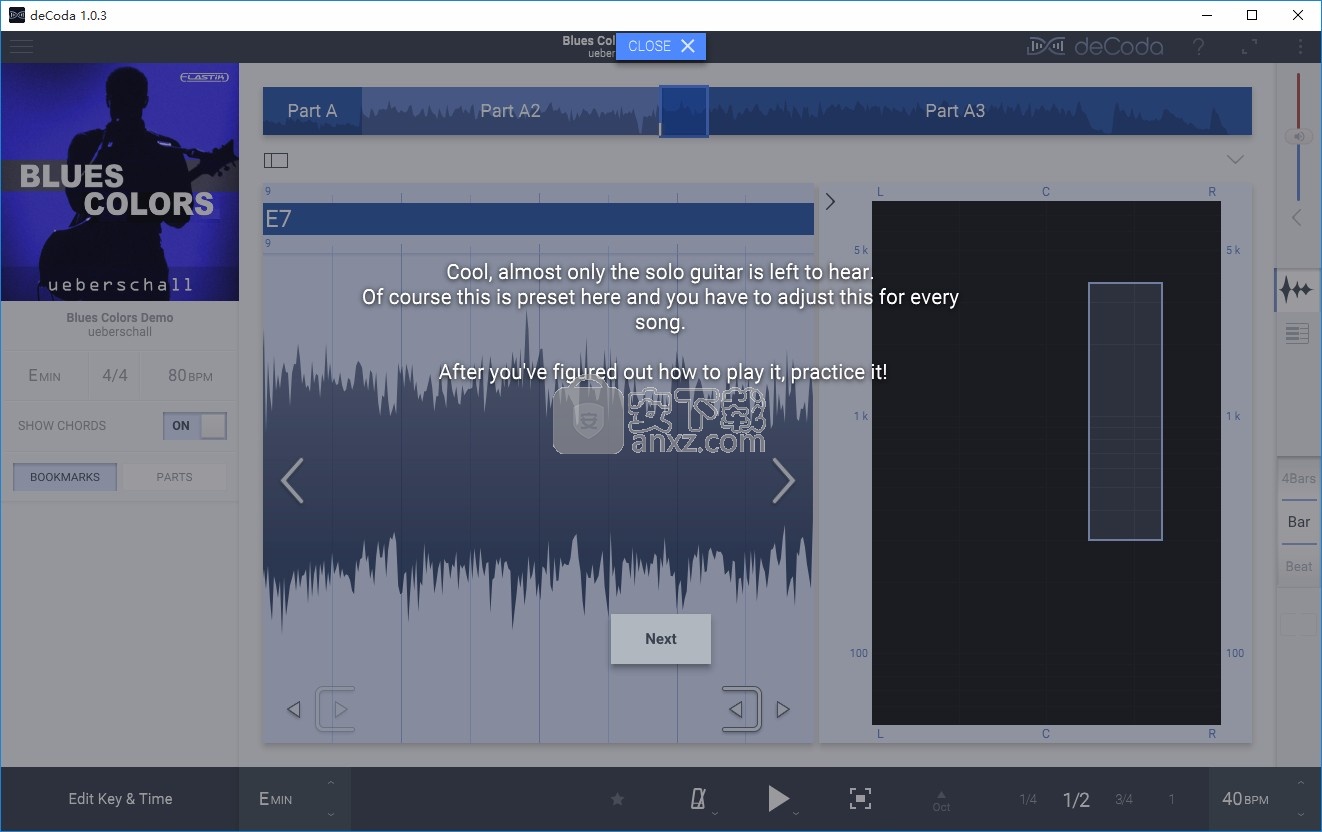This screenshot has height=832, width=1322.
Task: Select Part A in song overview
Action: coord(312,111)
